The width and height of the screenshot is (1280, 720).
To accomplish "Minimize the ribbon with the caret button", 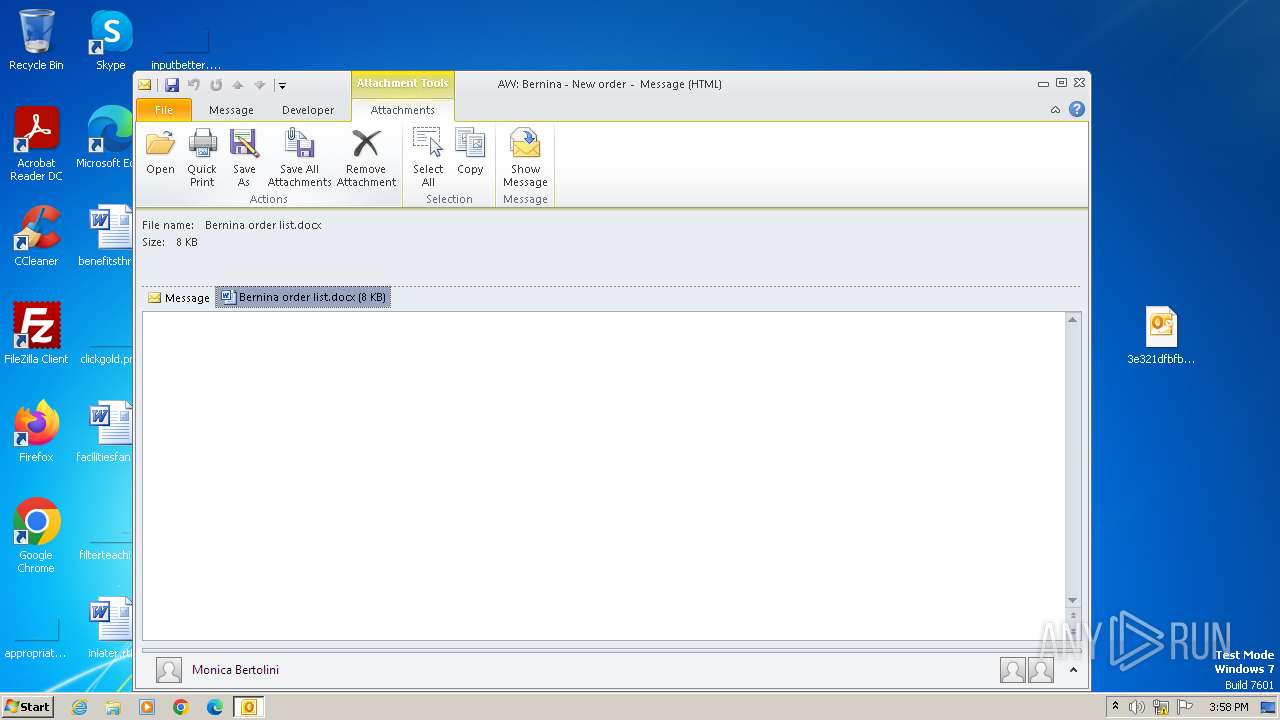I will 1055,110.
